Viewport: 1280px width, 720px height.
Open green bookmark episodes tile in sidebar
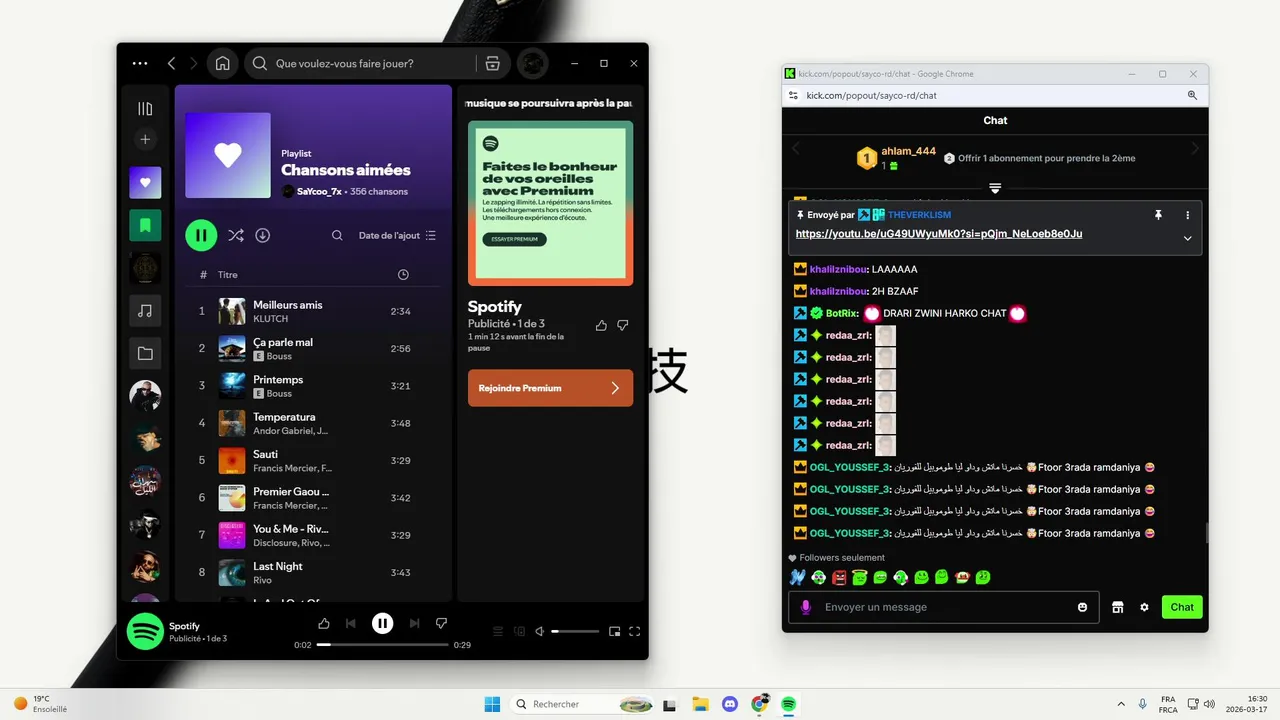(145, 226)
